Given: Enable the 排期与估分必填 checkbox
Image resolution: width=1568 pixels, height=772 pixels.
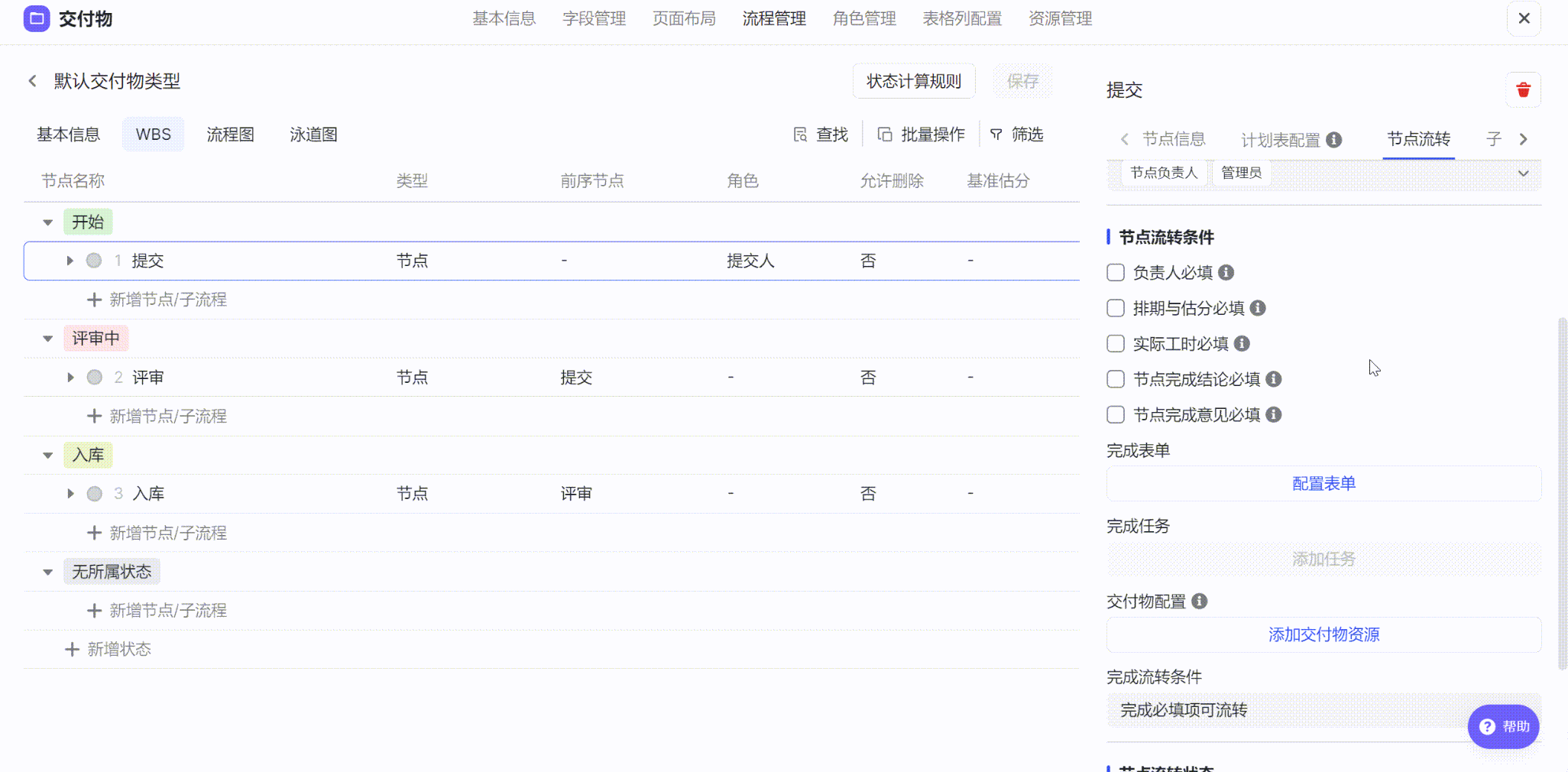Looking at the screenshot, I should click(x=1116, y=308).
